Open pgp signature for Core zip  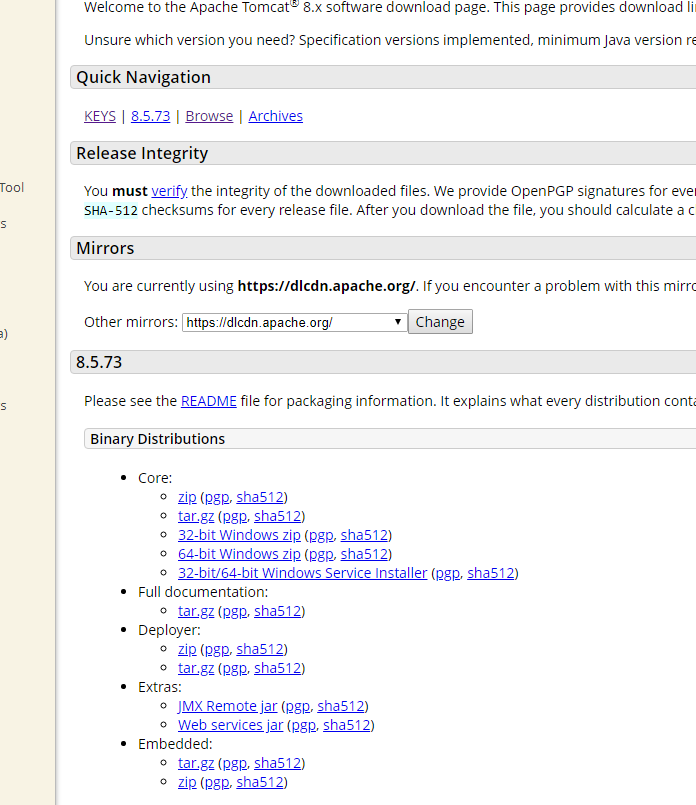click(217, 497)
